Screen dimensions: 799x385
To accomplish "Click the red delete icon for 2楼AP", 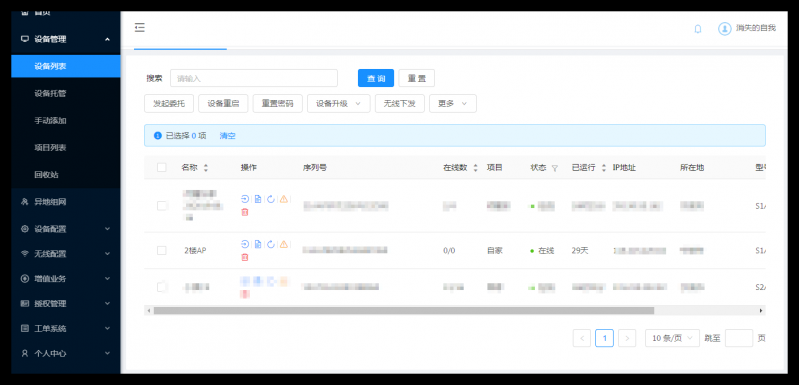I will pos(245,258).
